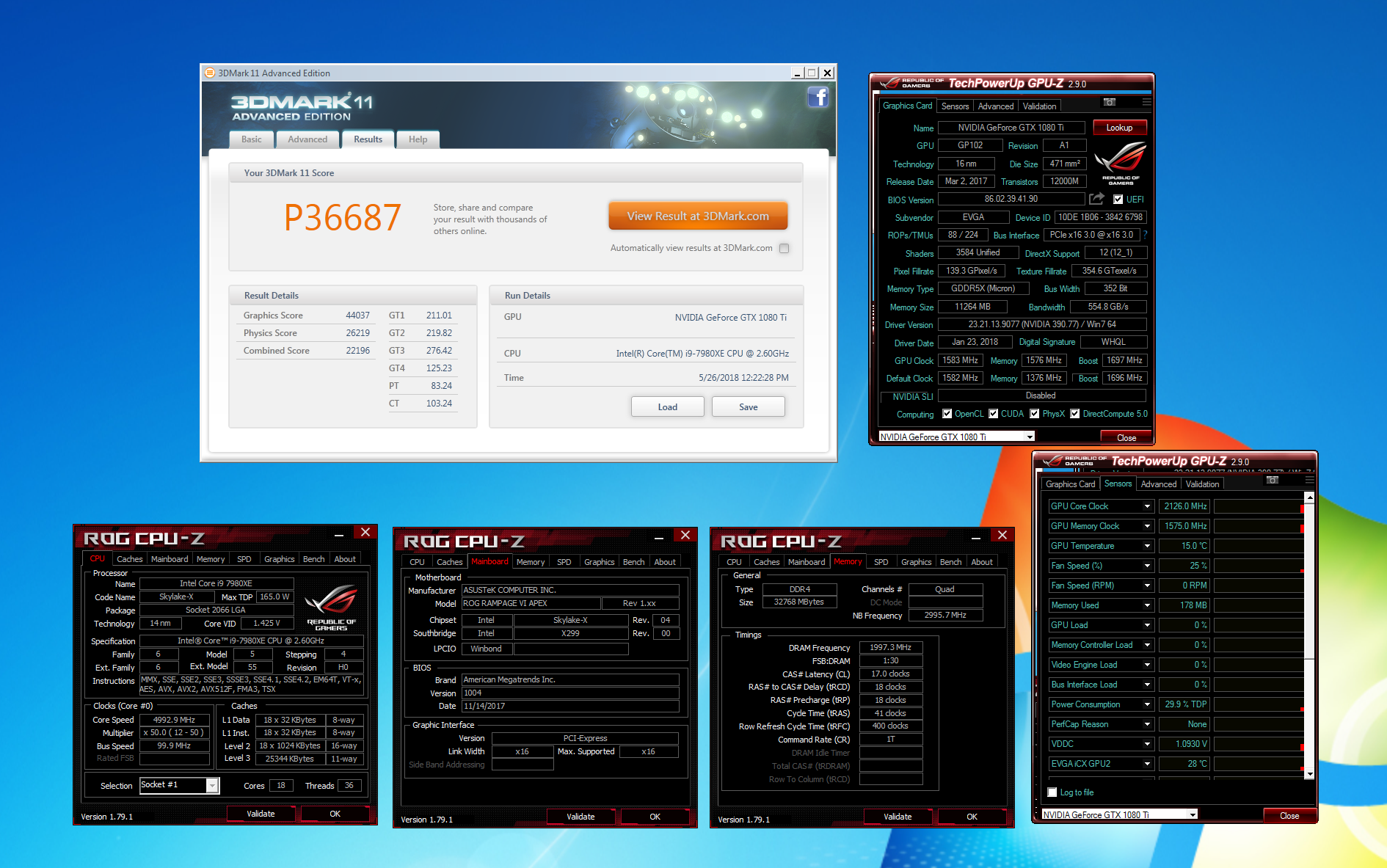The height and width of the screenshot is (868, 1387).
Task: Open the hamburger menu in GPU-Z Sensors window
Action: click(x=1309, y=480)
